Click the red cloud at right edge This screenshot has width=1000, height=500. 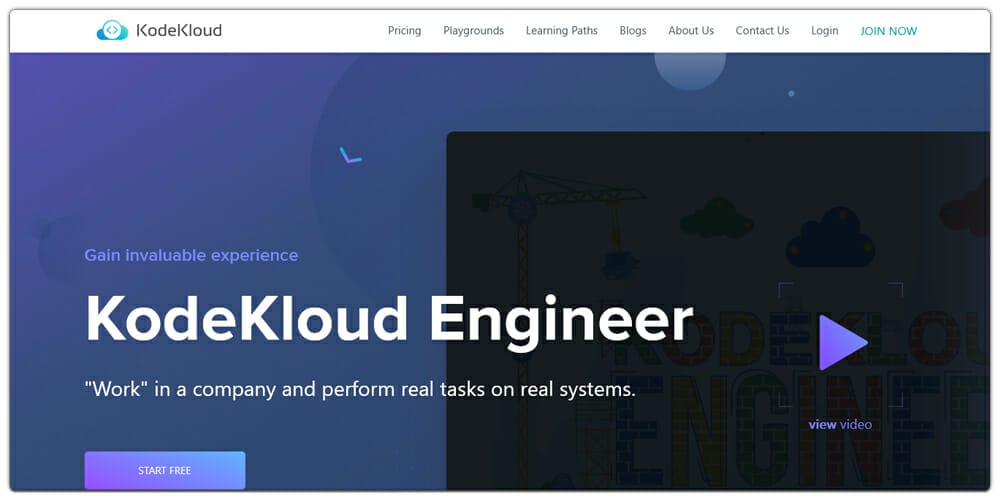point(968,208)
